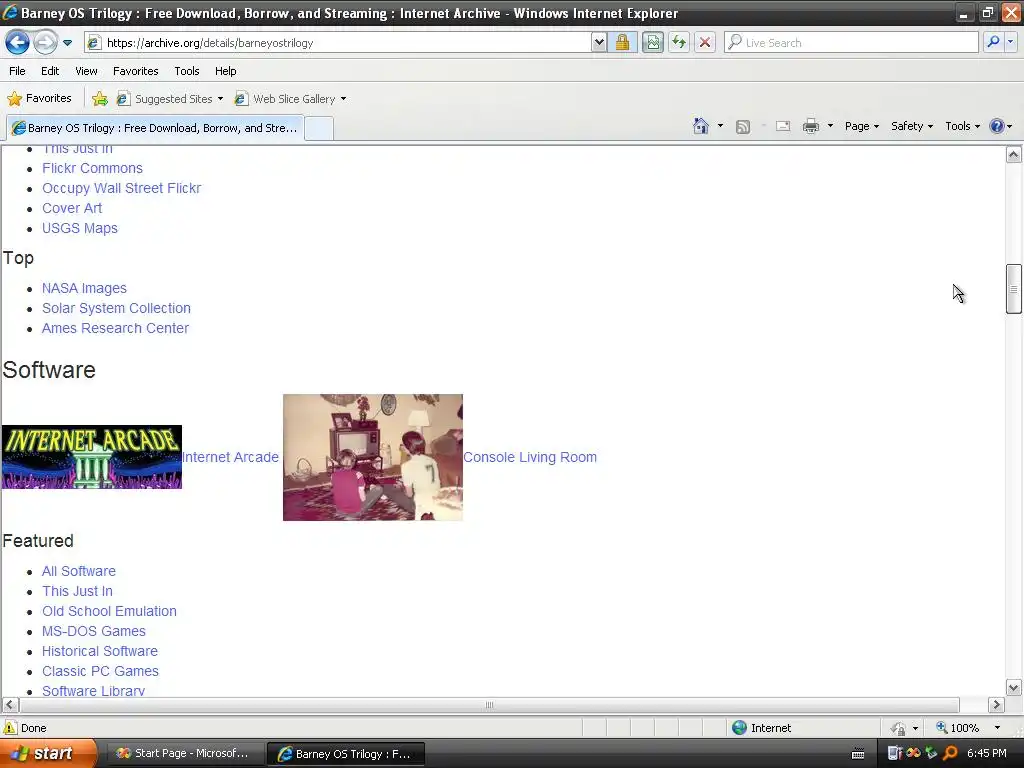Refresh the page with the green arrows icon
This screenshot has width=1024, height=768.
[679, 42]
